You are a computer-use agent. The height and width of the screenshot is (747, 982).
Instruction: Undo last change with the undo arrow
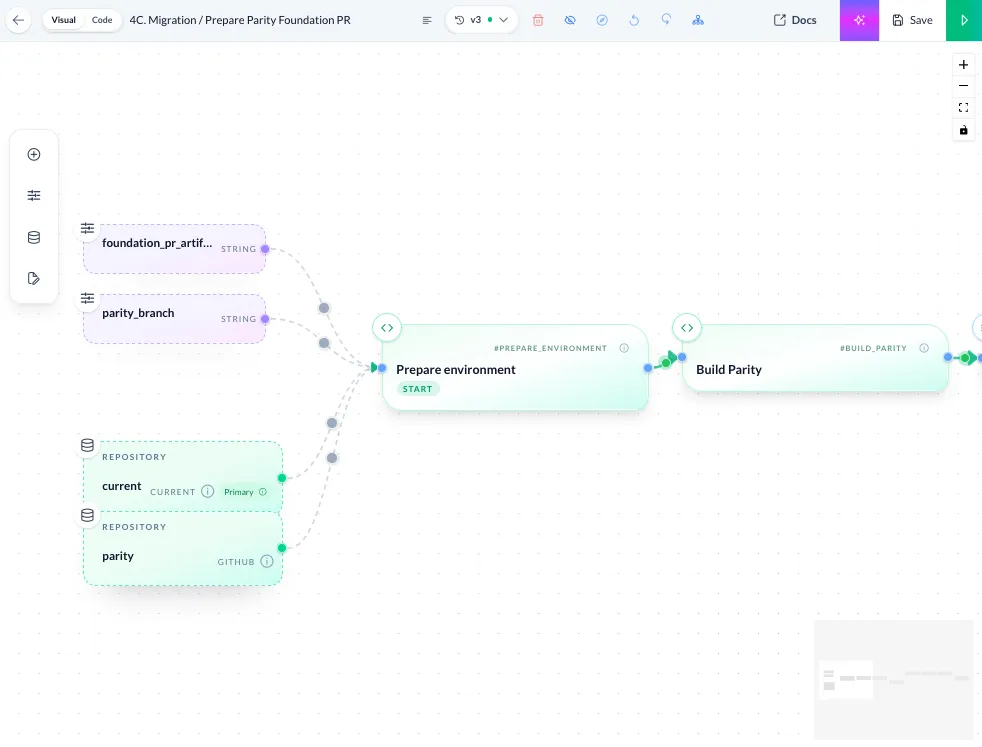coord(634,20)
